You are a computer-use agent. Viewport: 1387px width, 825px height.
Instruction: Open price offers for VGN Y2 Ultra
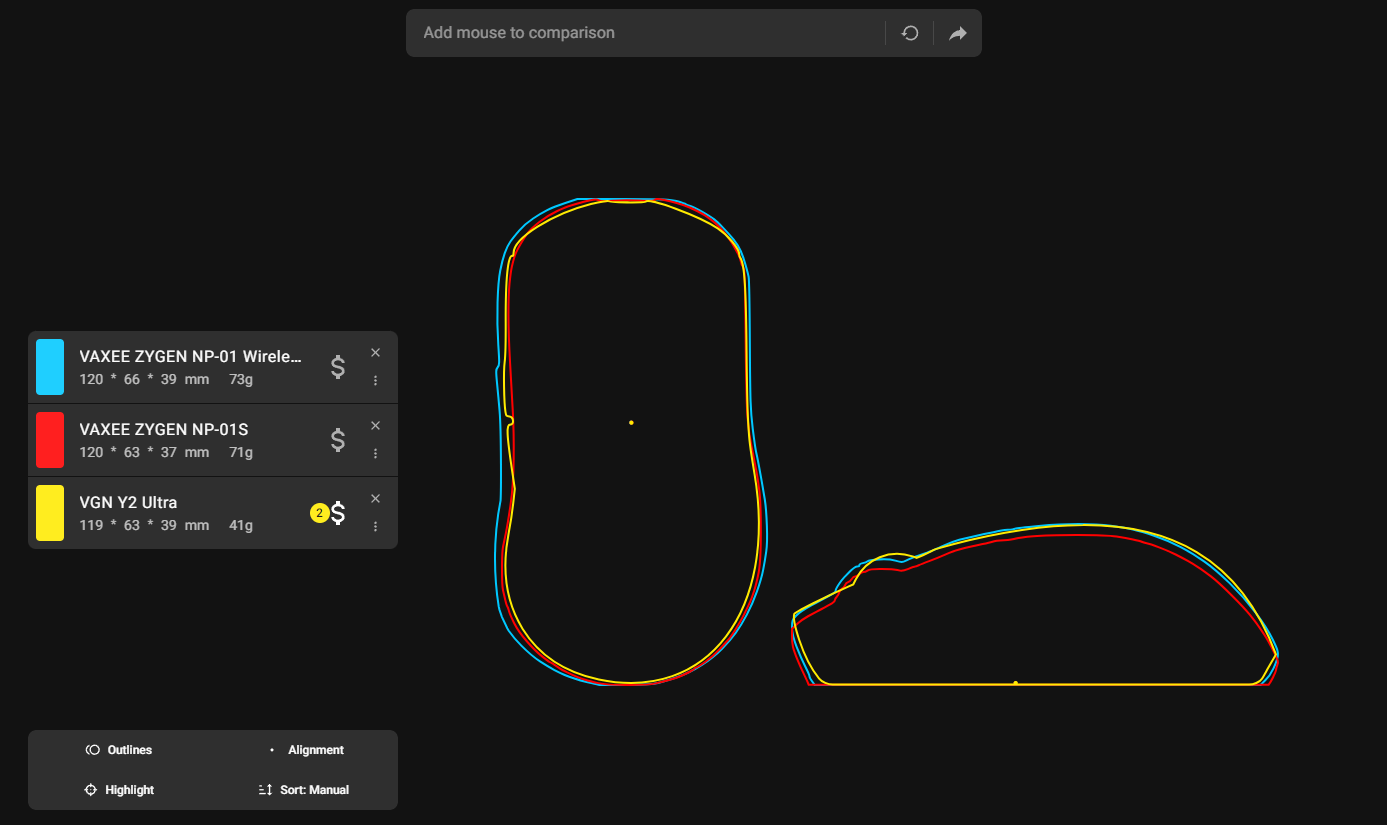(x=337, y=513)
